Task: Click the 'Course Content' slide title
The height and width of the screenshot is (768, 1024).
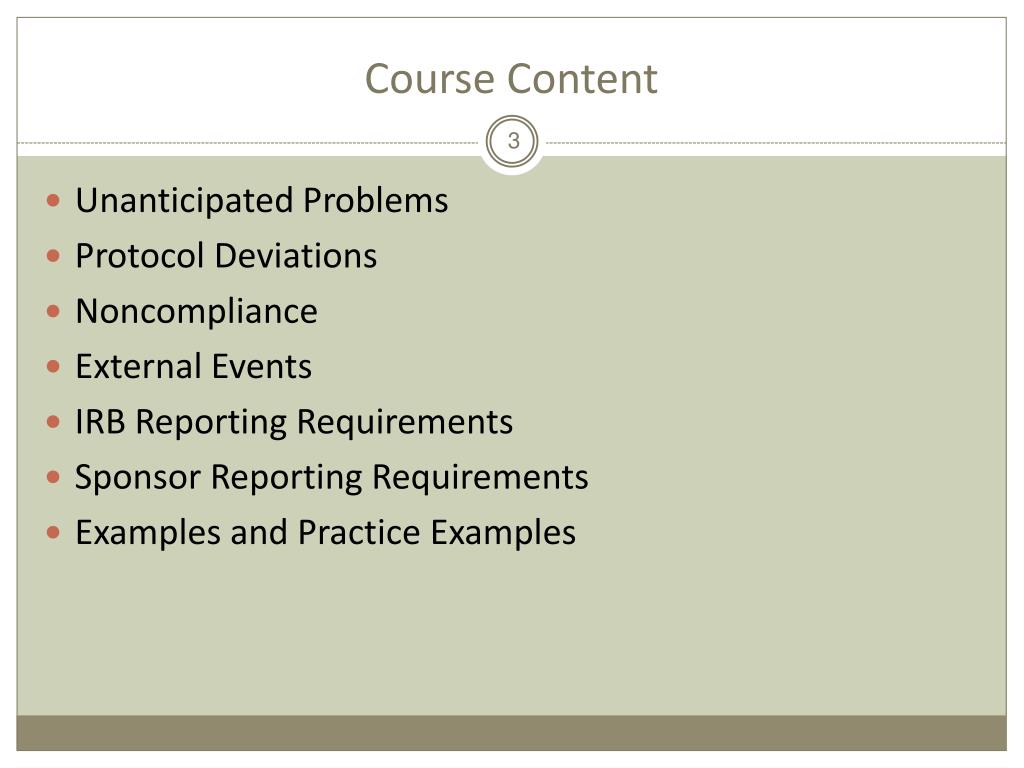Action: coord(511,79)
